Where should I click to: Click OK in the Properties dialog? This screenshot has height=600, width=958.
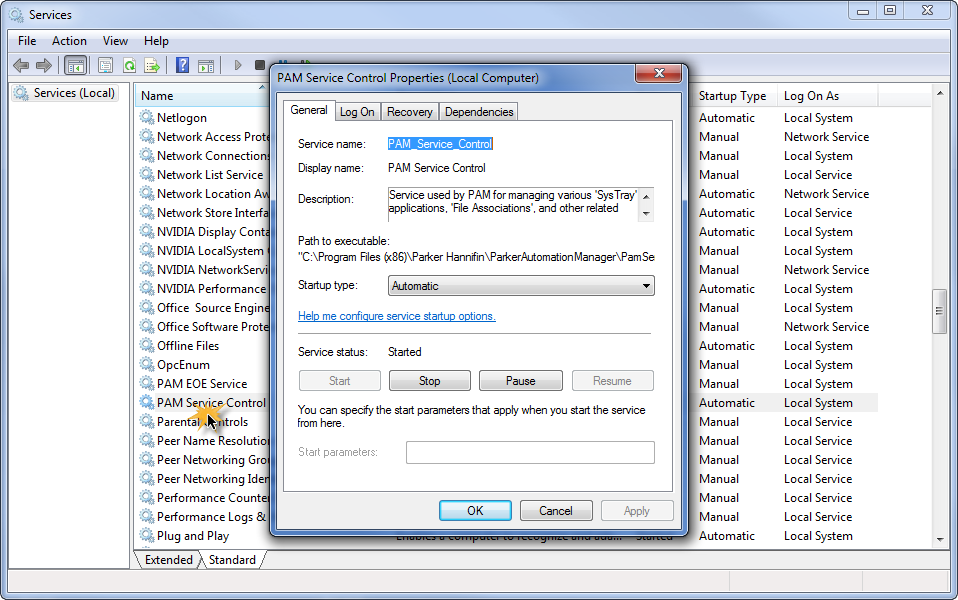coord(475,511)
